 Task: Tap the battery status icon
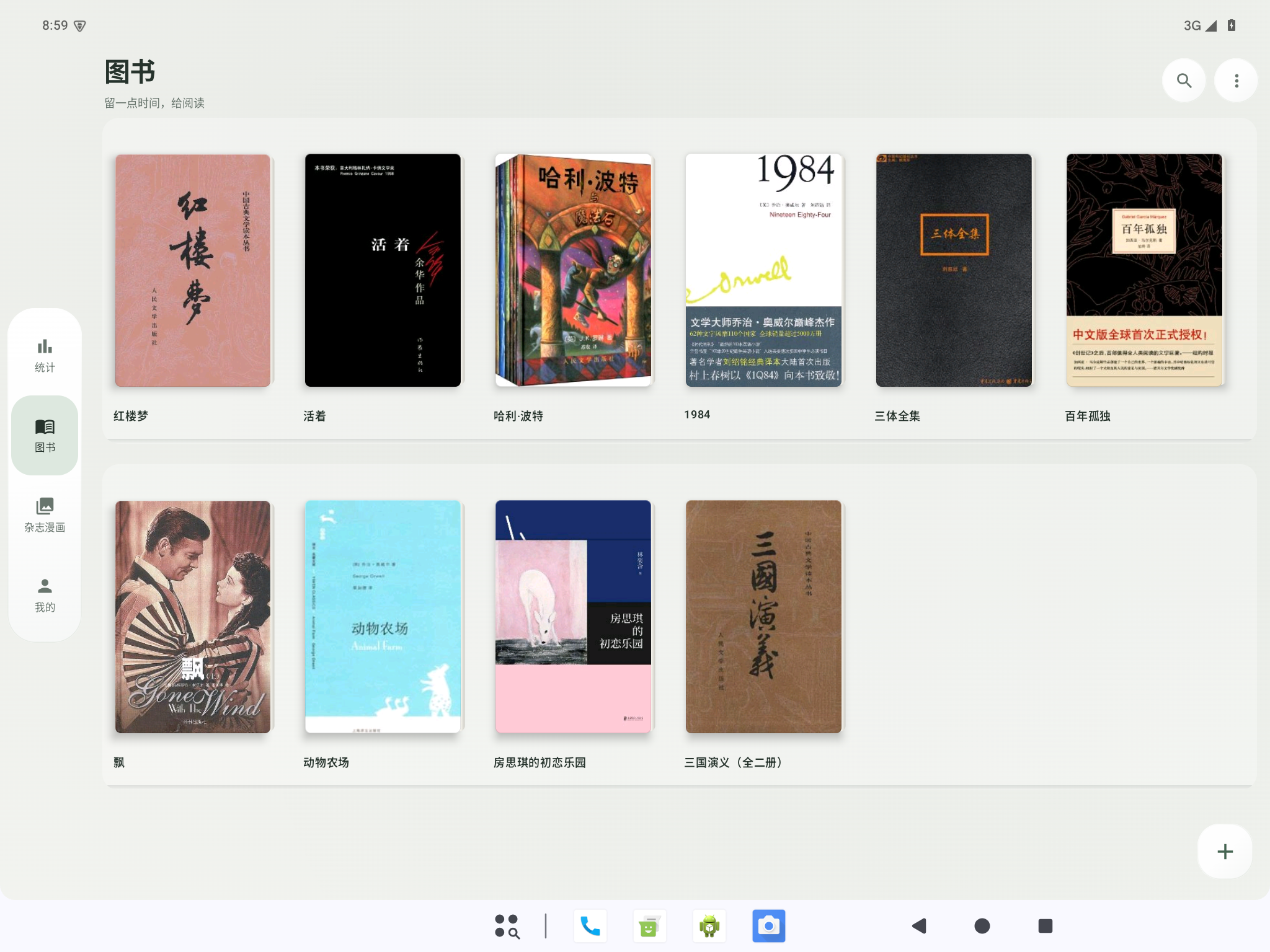[x=1232, y=25]
